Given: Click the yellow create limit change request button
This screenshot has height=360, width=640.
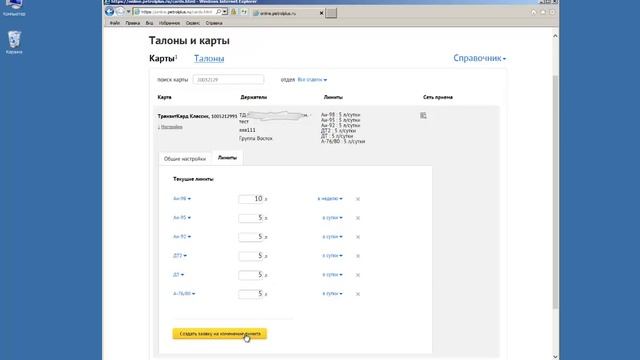Looking at the screenshot, I should point(220,334).
